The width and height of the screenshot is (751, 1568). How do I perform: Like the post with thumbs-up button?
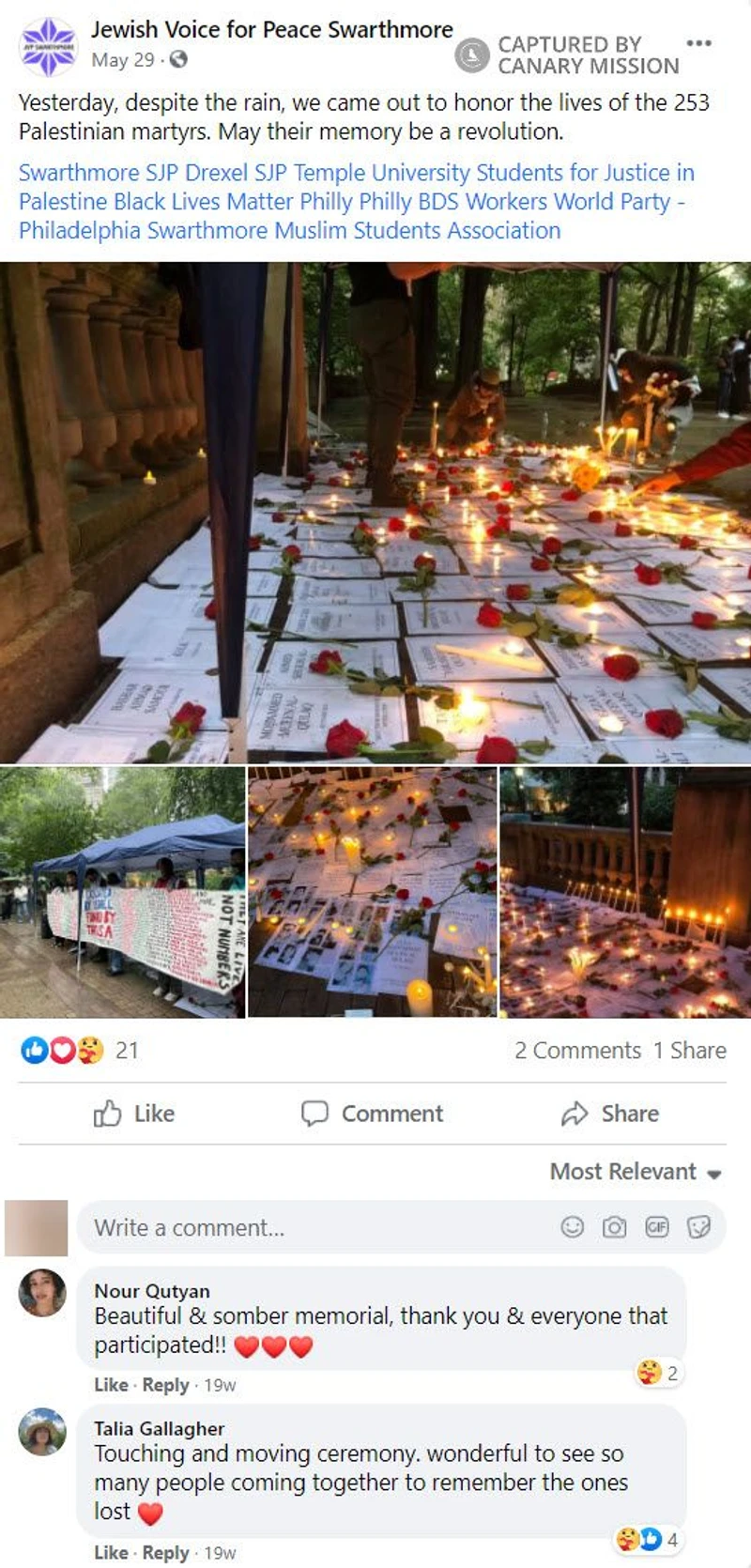(134, 1114)
